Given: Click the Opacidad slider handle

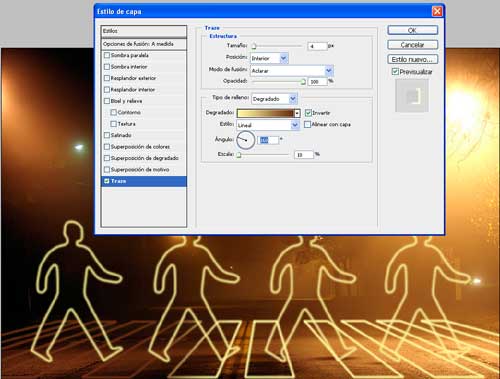Looking at the screenshot, I should tap(303, 82).
